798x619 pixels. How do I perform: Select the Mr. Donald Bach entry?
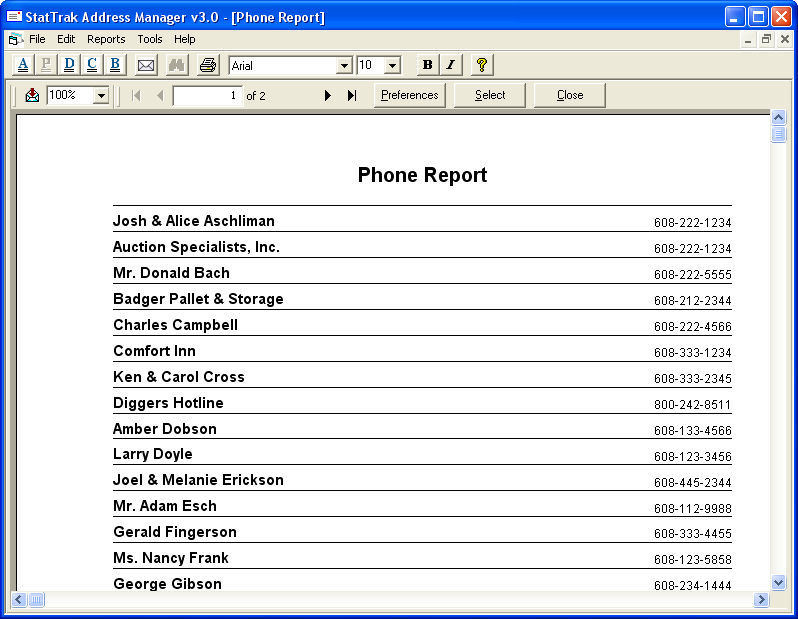(172, 273)
